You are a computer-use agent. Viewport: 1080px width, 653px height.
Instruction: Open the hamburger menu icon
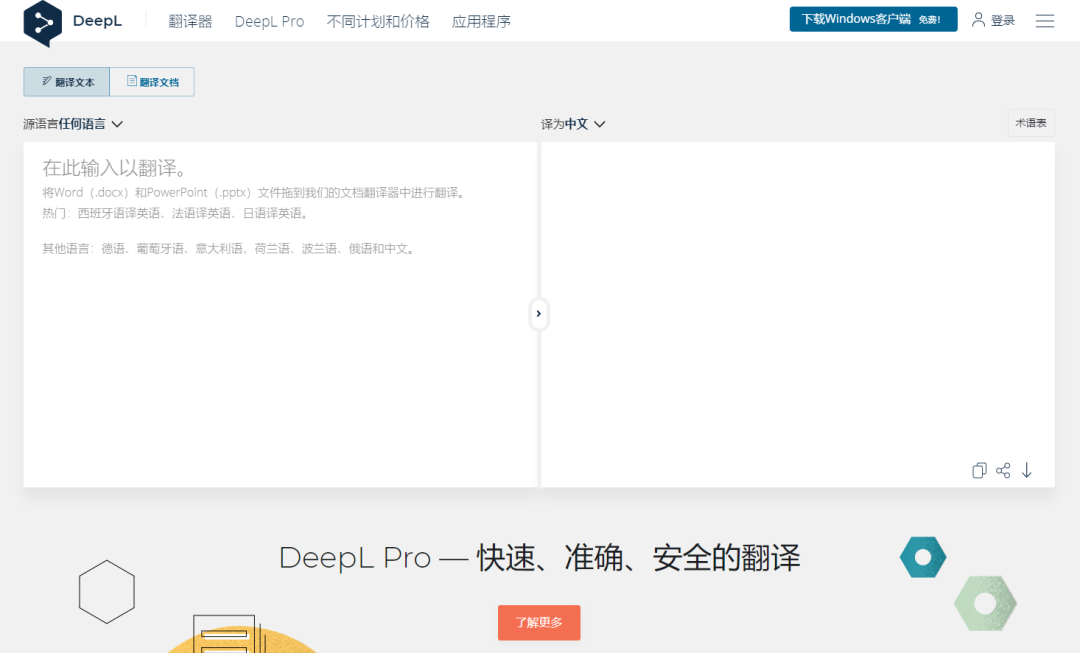point(1045,21)
